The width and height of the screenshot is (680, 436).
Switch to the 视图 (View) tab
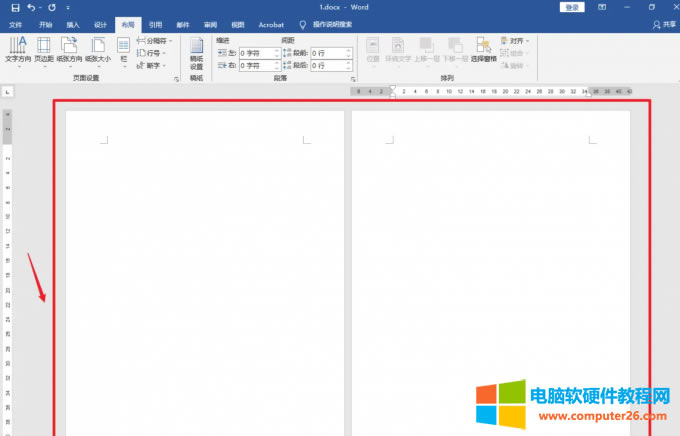[x=238, y=25]
